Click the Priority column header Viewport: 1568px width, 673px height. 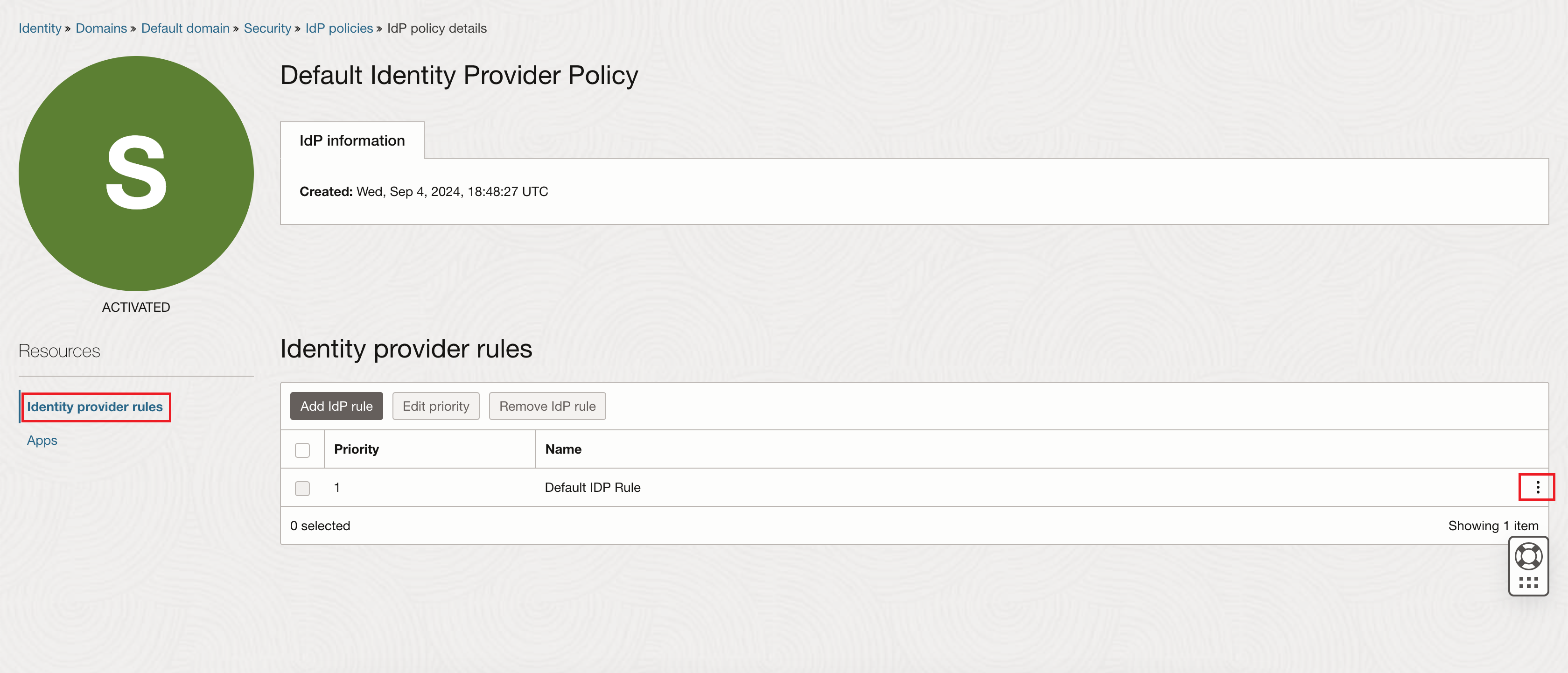pyautogui.click(x=357, y=449)
